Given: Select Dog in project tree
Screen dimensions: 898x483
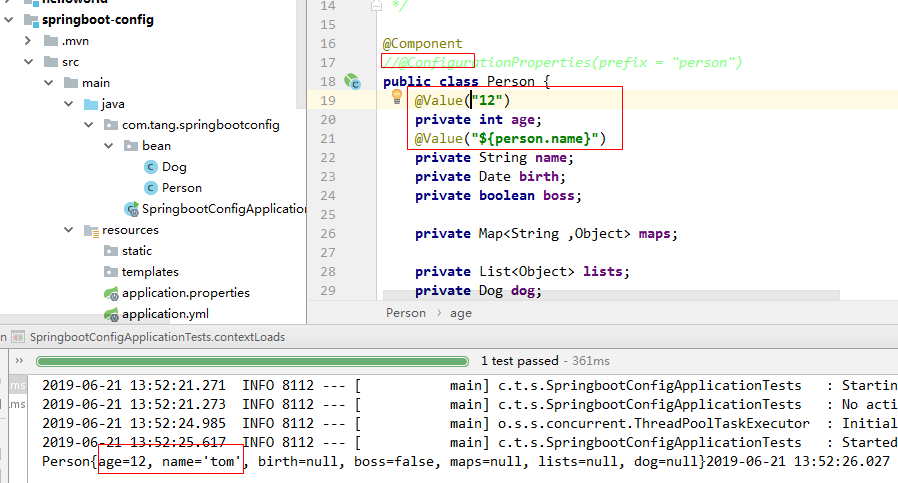Looking at the screenshot, I should [x=174, y=167].
